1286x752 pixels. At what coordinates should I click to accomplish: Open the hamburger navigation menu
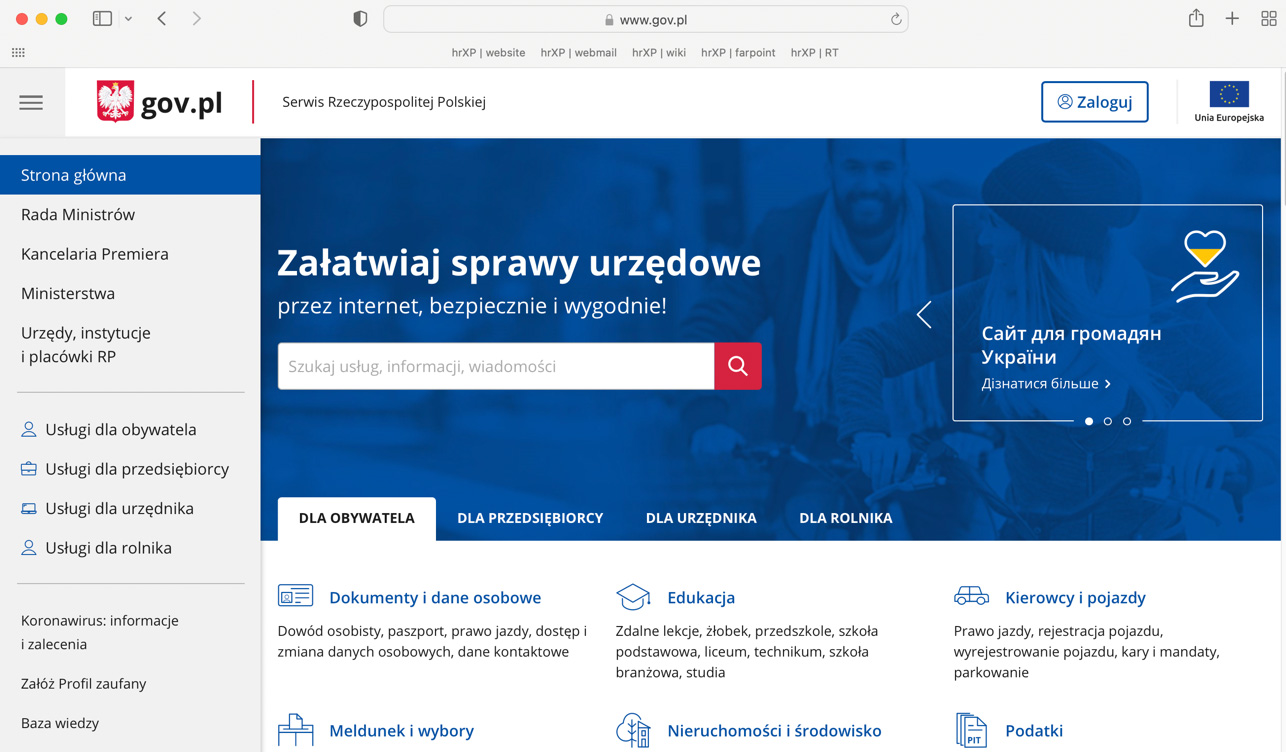click(31, 102)
